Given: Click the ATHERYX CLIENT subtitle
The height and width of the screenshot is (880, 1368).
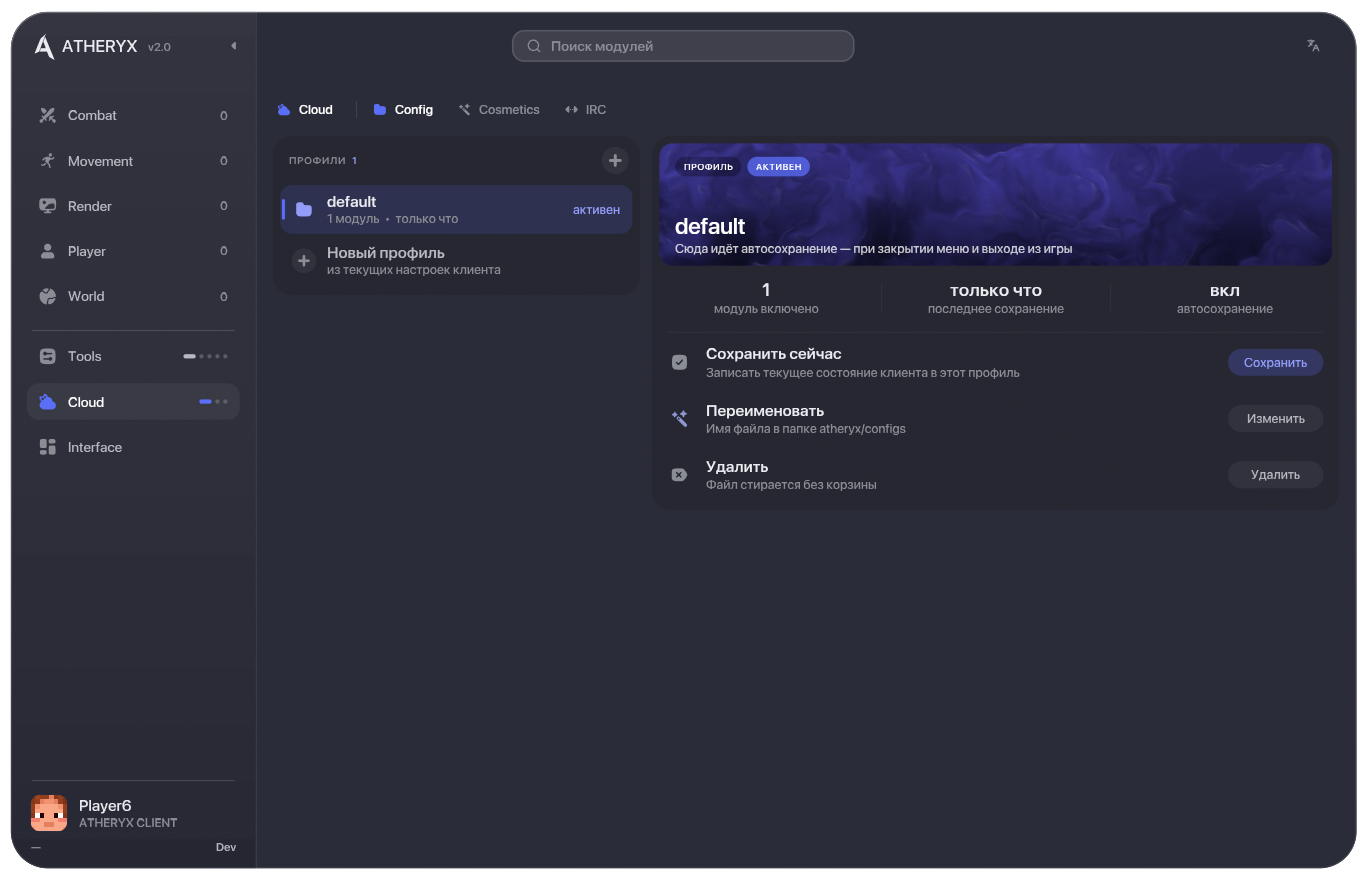Looking at the screenshot, I should click(x=128, y=823).
